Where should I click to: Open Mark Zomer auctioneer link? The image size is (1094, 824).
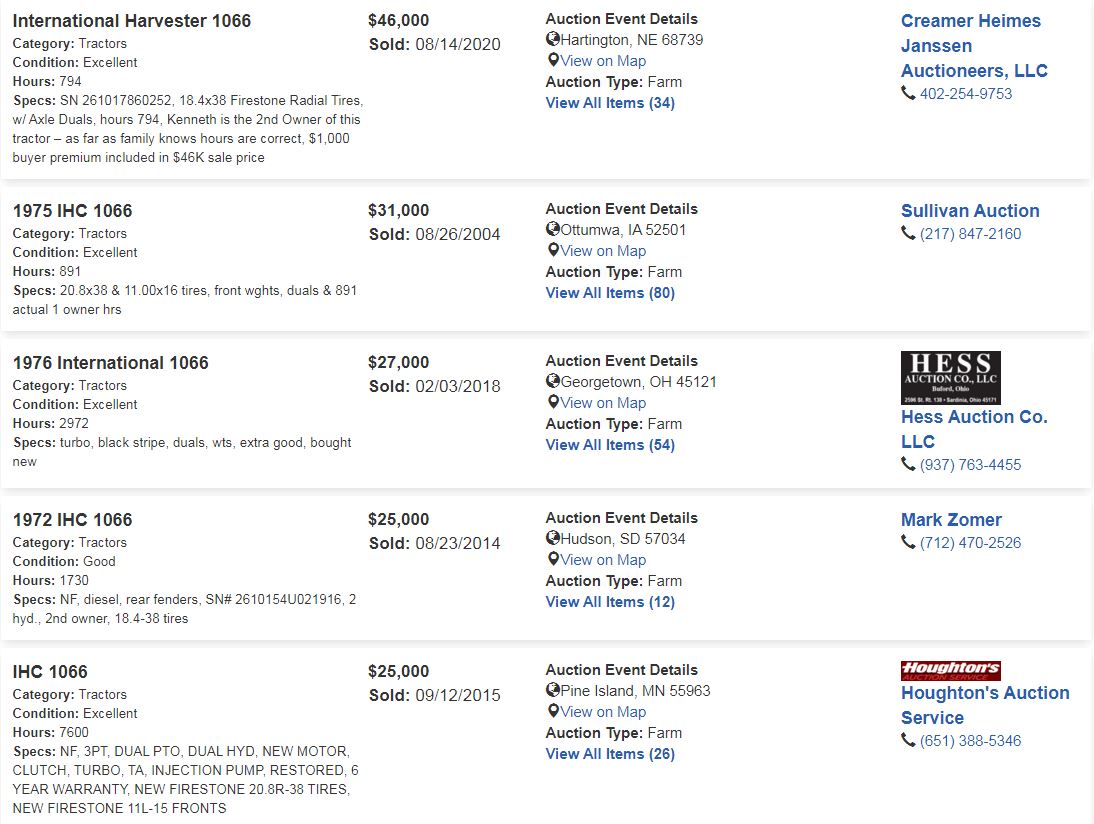951,520
